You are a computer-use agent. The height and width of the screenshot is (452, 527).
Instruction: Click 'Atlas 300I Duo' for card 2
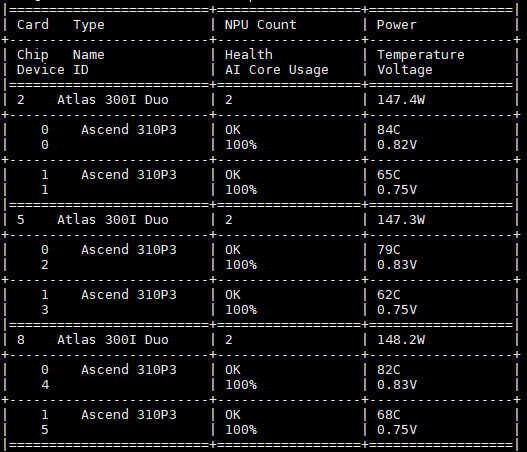(113, 100)
